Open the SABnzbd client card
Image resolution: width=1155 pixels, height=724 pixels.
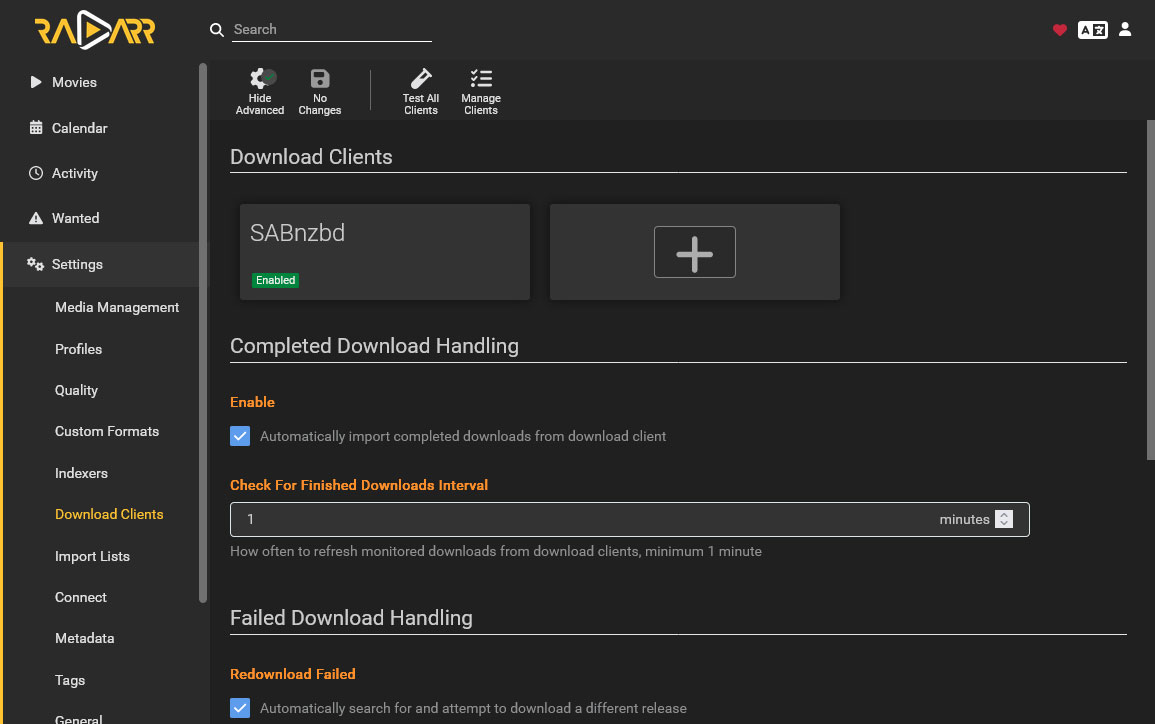point(385,252)
